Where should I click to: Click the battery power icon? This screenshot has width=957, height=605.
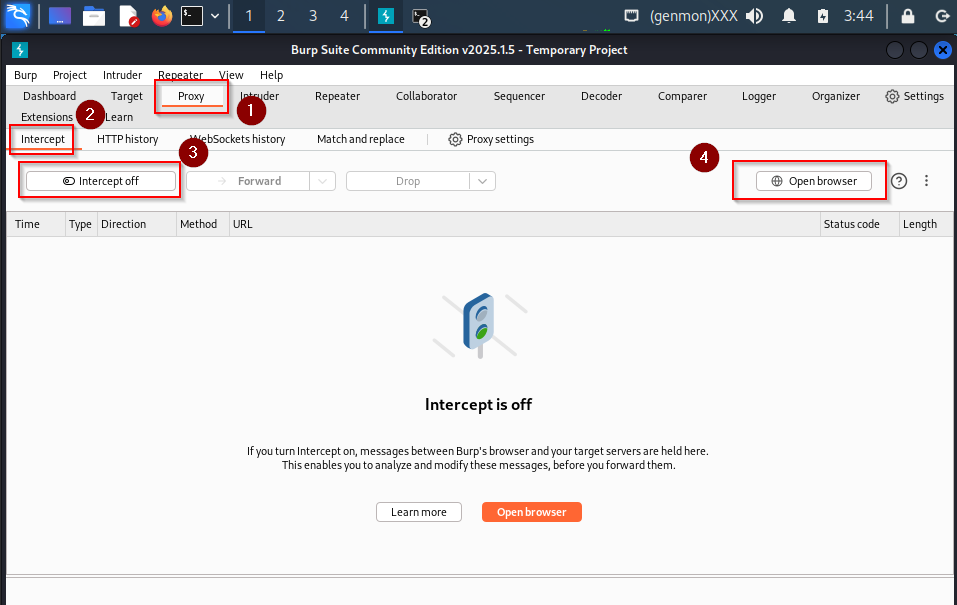pos(823,16)
